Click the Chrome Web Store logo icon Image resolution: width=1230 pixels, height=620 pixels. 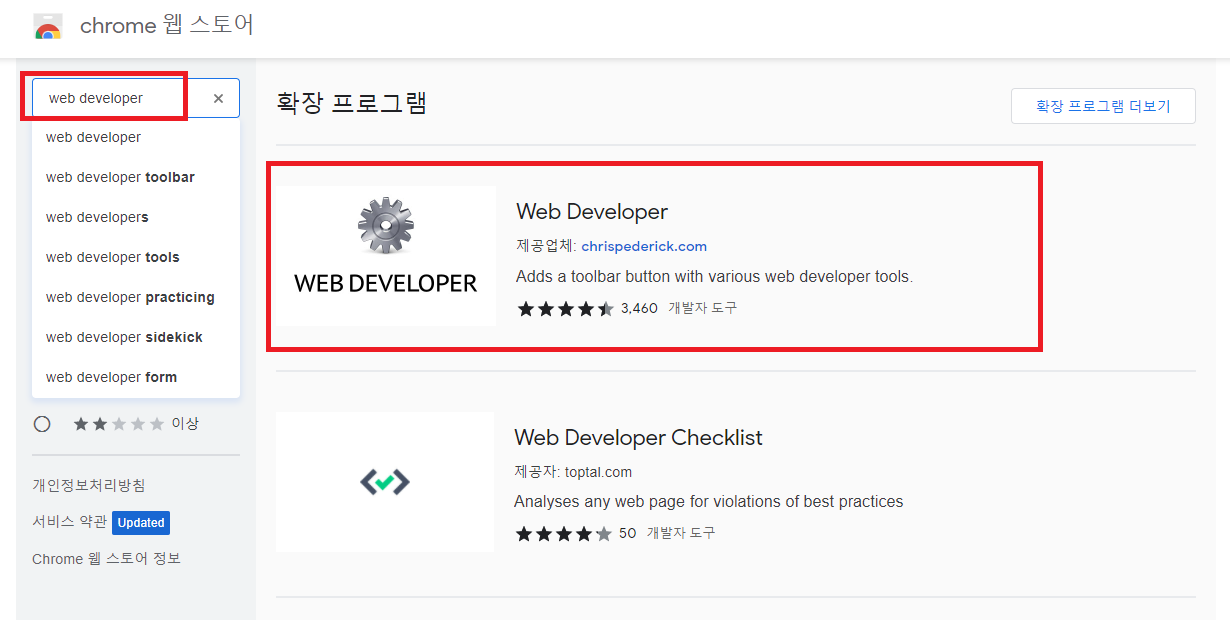coord(48,26)
